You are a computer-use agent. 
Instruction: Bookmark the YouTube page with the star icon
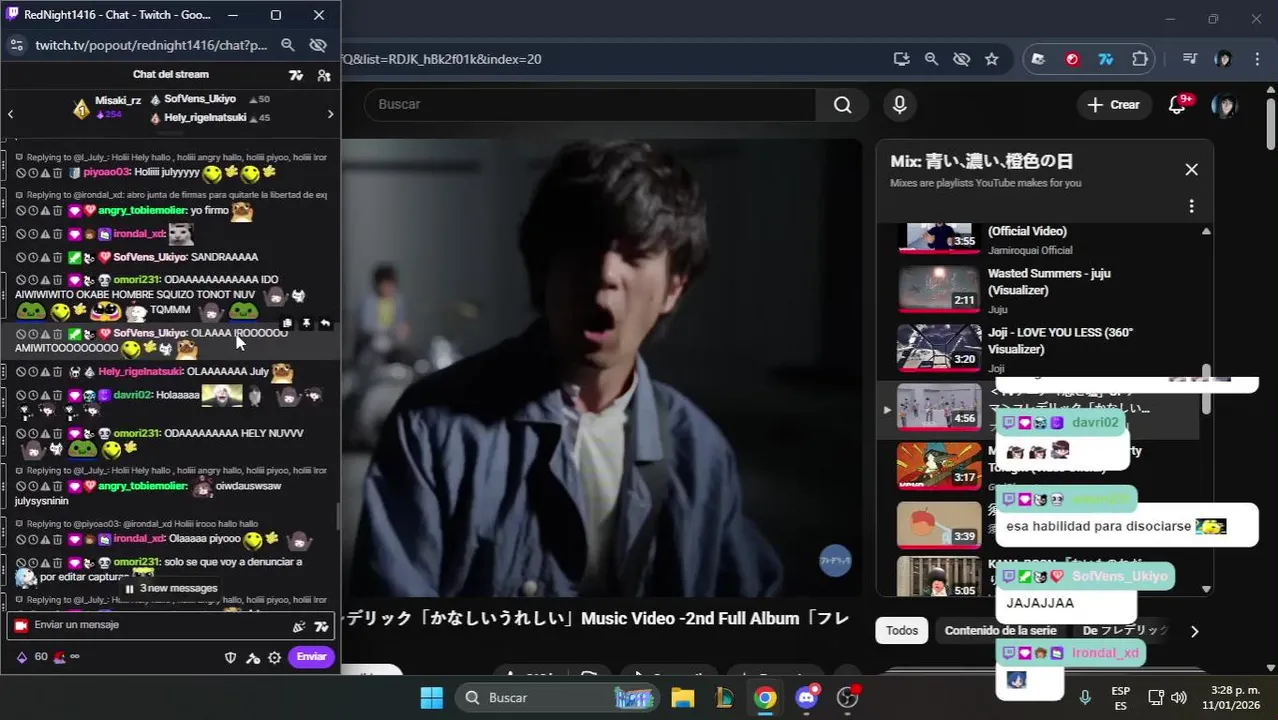(x=992, y=59)
